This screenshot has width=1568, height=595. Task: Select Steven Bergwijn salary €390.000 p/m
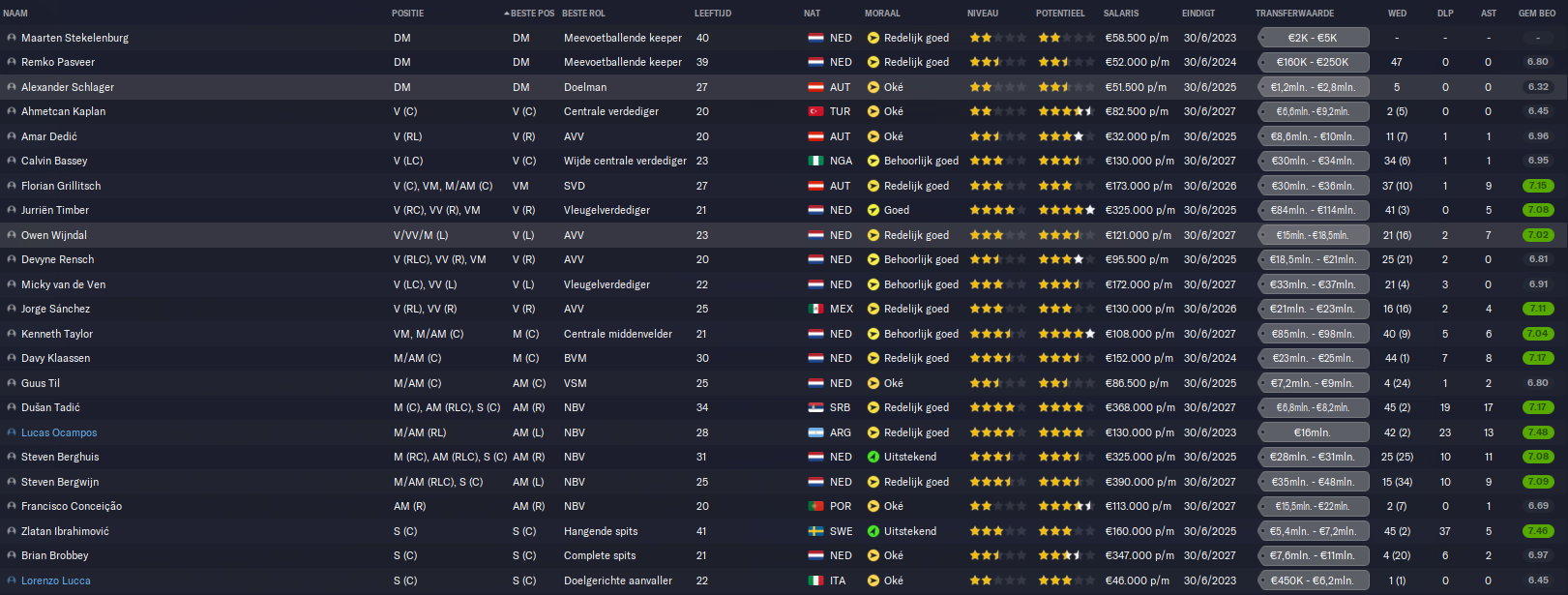(x=1140, y=482)
